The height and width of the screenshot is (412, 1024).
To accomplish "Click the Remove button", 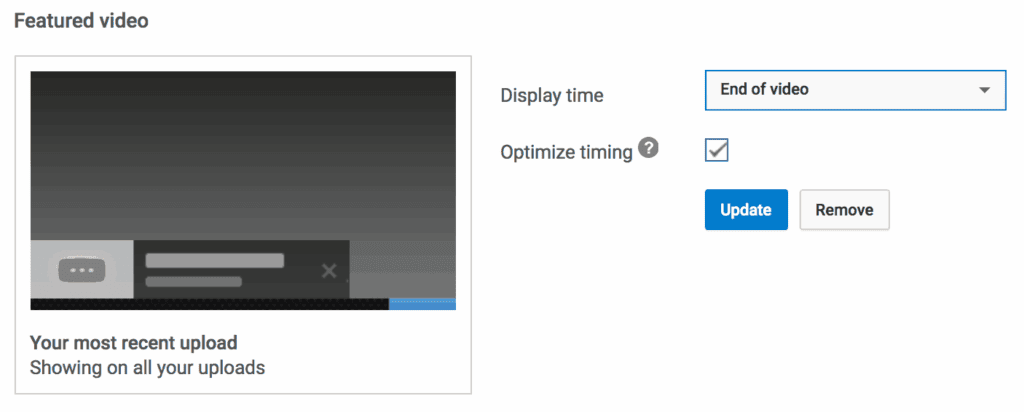I will (x=844, y=210).
